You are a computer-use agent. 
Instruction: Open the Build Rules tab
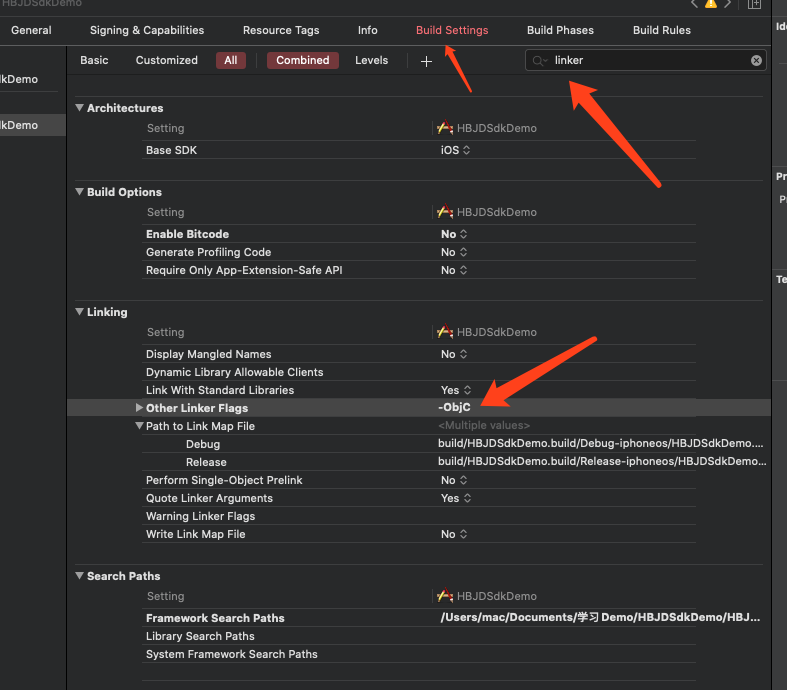pos(662,30)
